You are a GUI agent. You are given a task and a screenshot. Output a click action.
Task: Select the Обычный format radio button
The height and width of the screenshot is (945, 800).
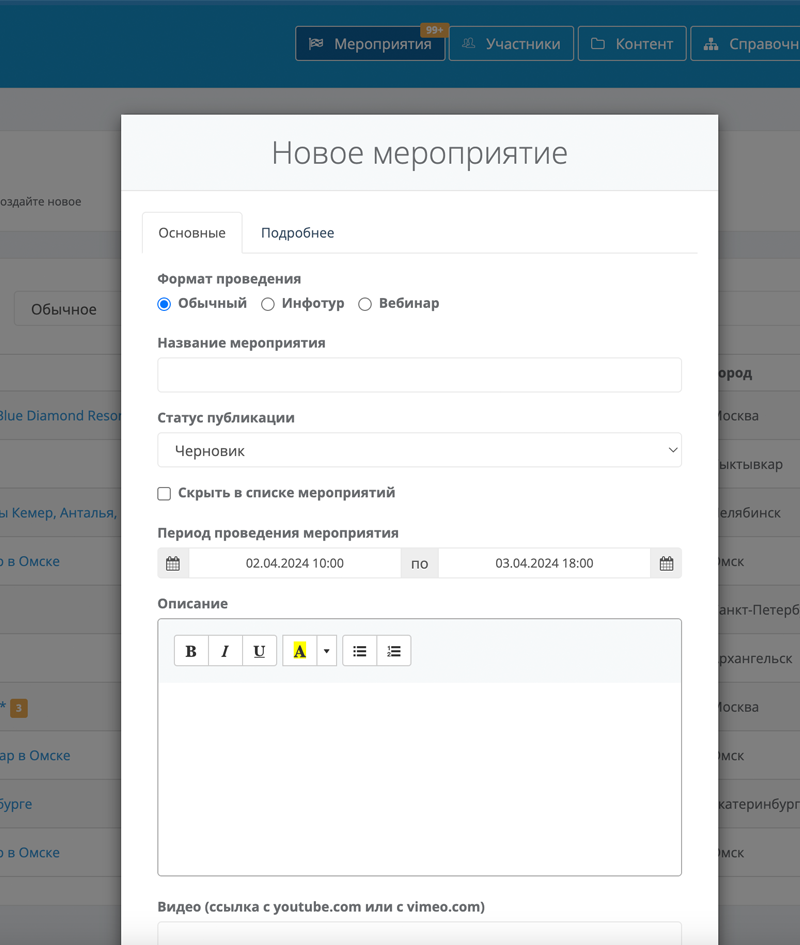(165, 304)
